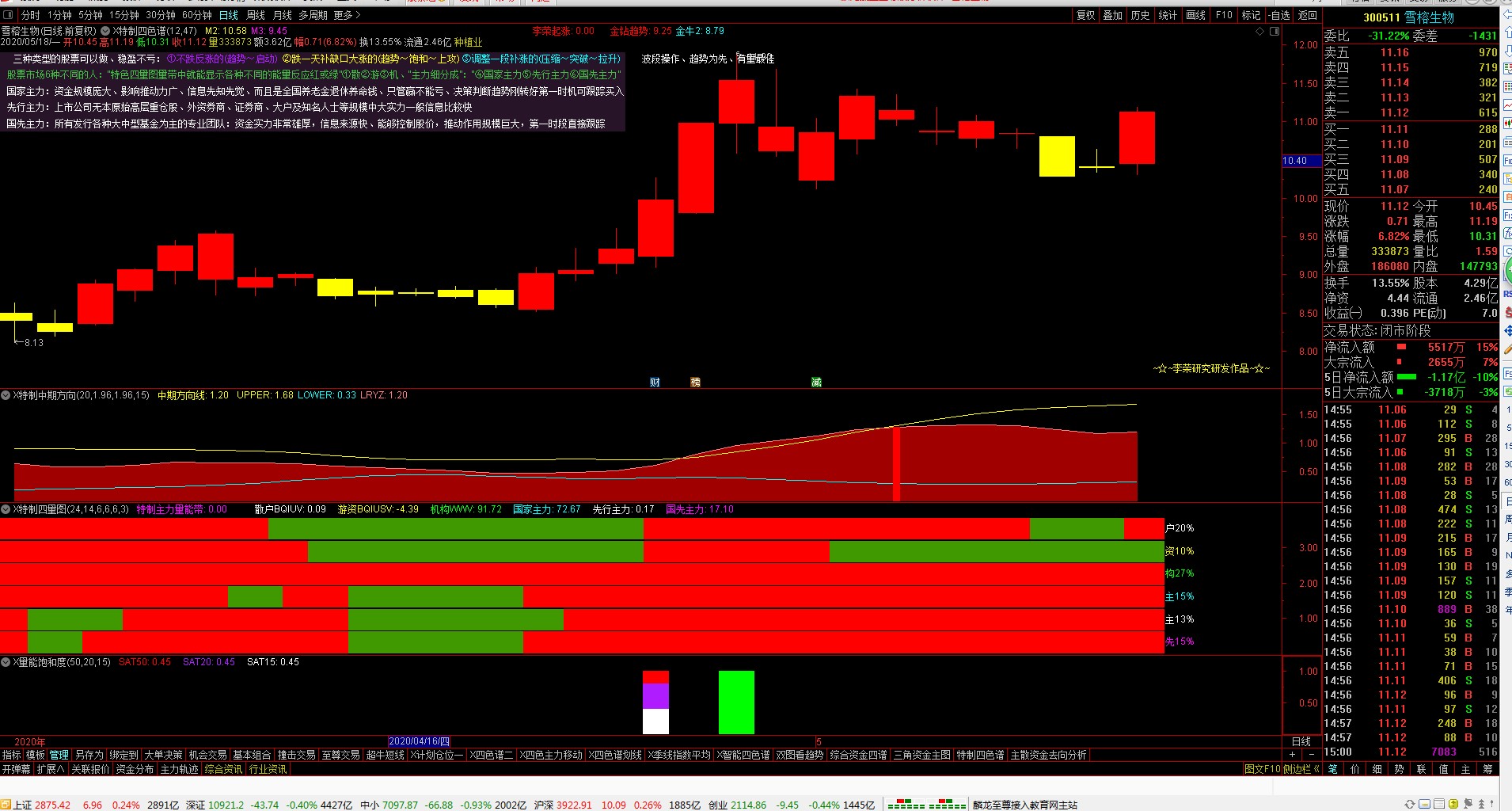Image resolution: width=1512 pixels, height=811 pixels.
Task: Open main chart indicator dropdown arrow
Action: tap(105, 31)
